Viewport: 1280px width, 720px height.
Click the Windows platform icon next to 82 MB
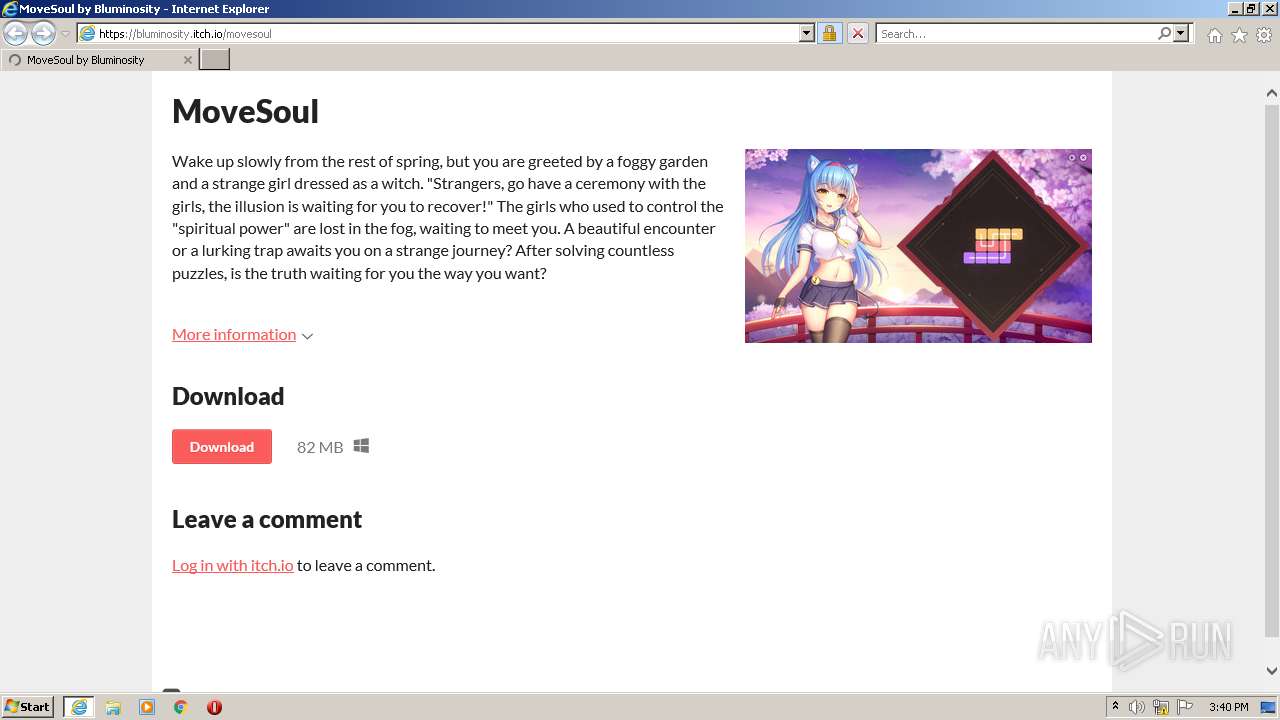(x=361, y=446)
